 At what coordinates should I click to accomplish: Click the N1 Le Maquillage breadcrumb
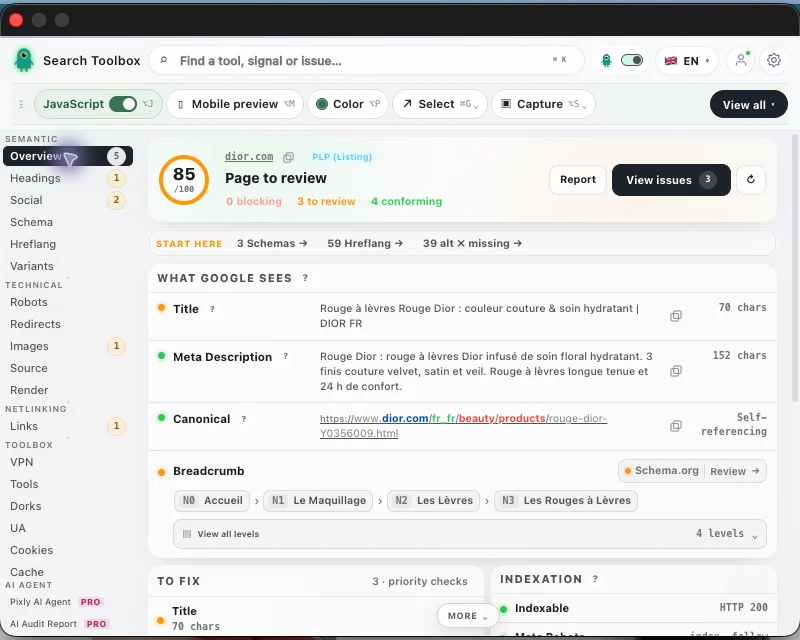(x=318, y=501)
